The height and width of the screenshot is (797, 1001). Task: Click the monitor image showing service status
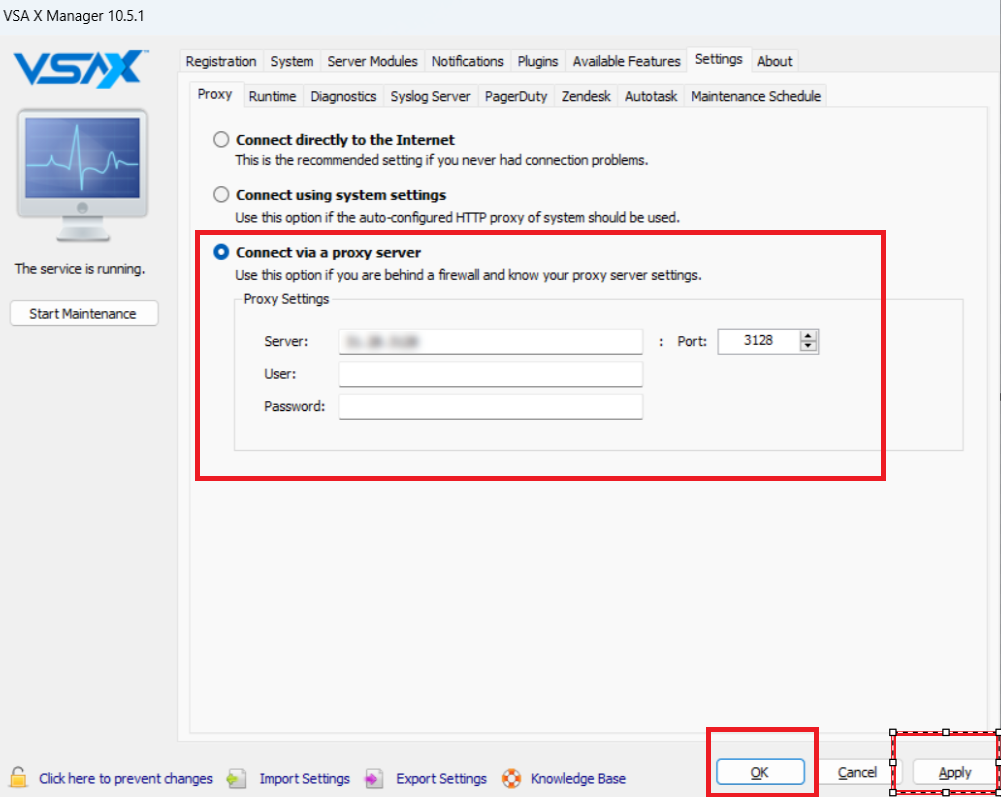[83, 173]
